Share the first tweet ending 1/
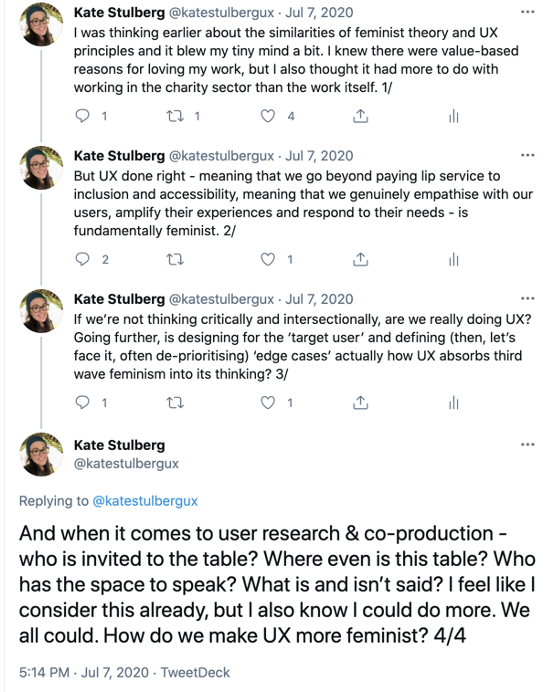550x692 pixels. pos(361,116)
